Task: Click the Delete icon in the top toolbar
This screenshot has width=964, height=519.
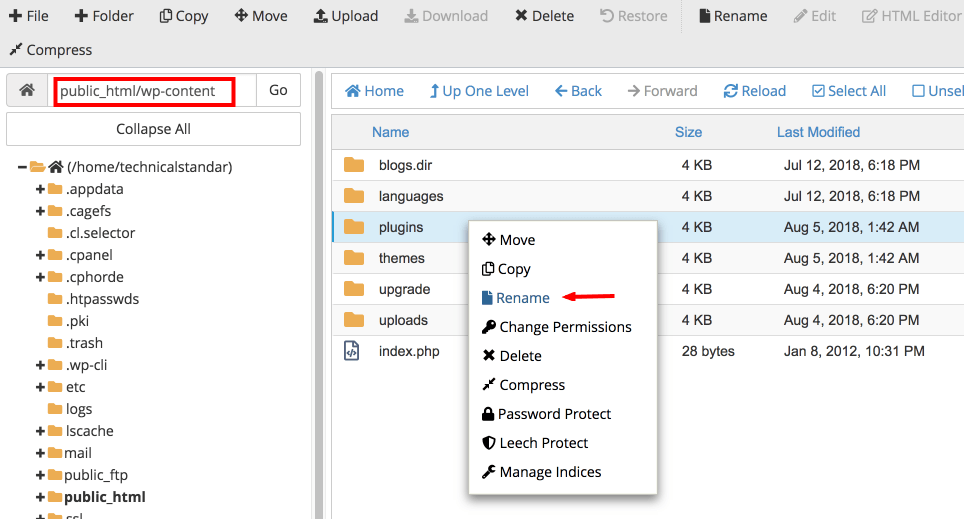Action: 521,16
